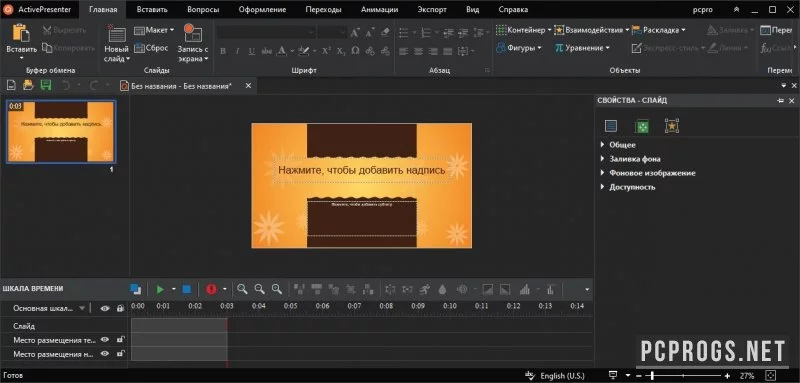Expand the Заливка фона section
This screenshot has width=800, height=383.
(x=604, y=159)
